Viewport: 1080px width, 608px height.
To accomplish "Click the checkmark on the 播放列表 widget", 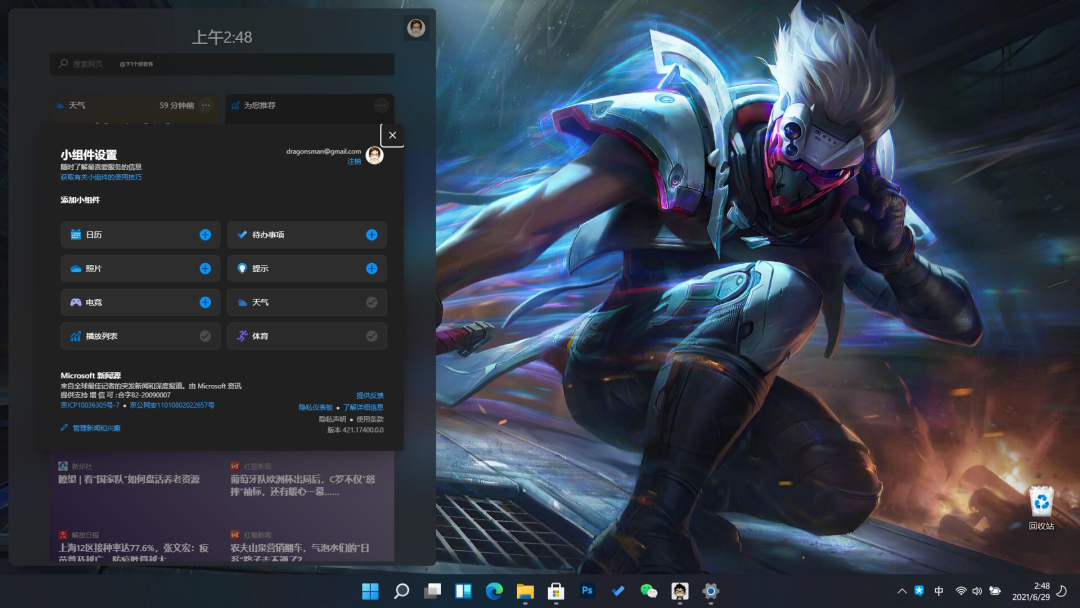I will click(205, 336).
